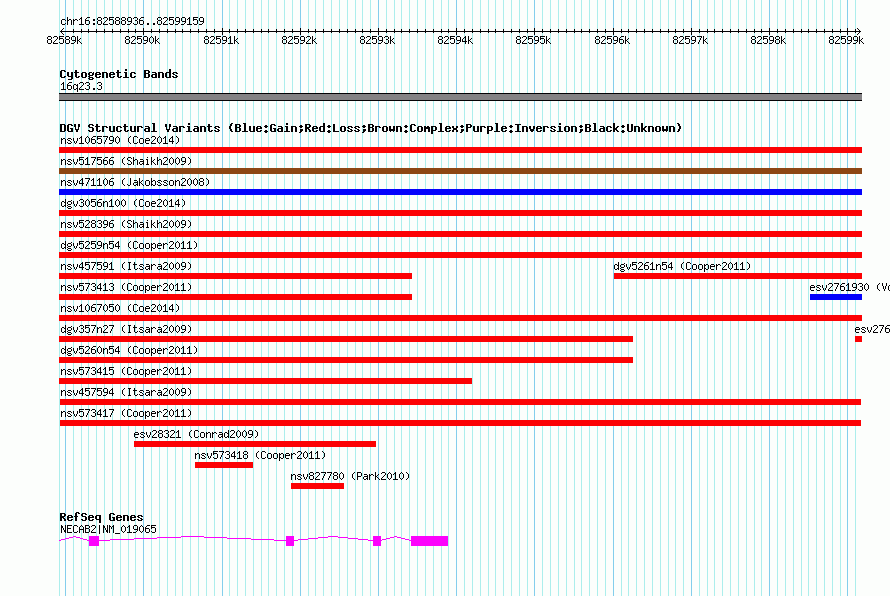The height and width of the screenshot is (596, 890).
Task: Click the 82597k ruler label
Action: click(690, 40)
